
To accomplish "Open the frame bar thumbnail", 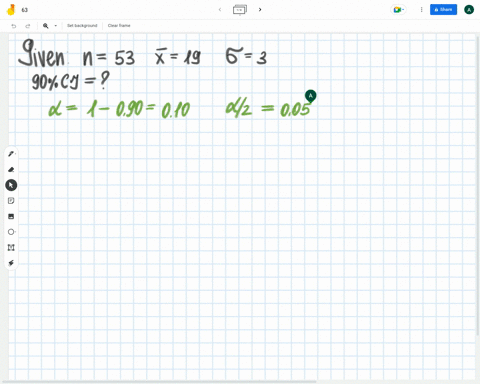I will pyautogui.click(x=240, y=10).
